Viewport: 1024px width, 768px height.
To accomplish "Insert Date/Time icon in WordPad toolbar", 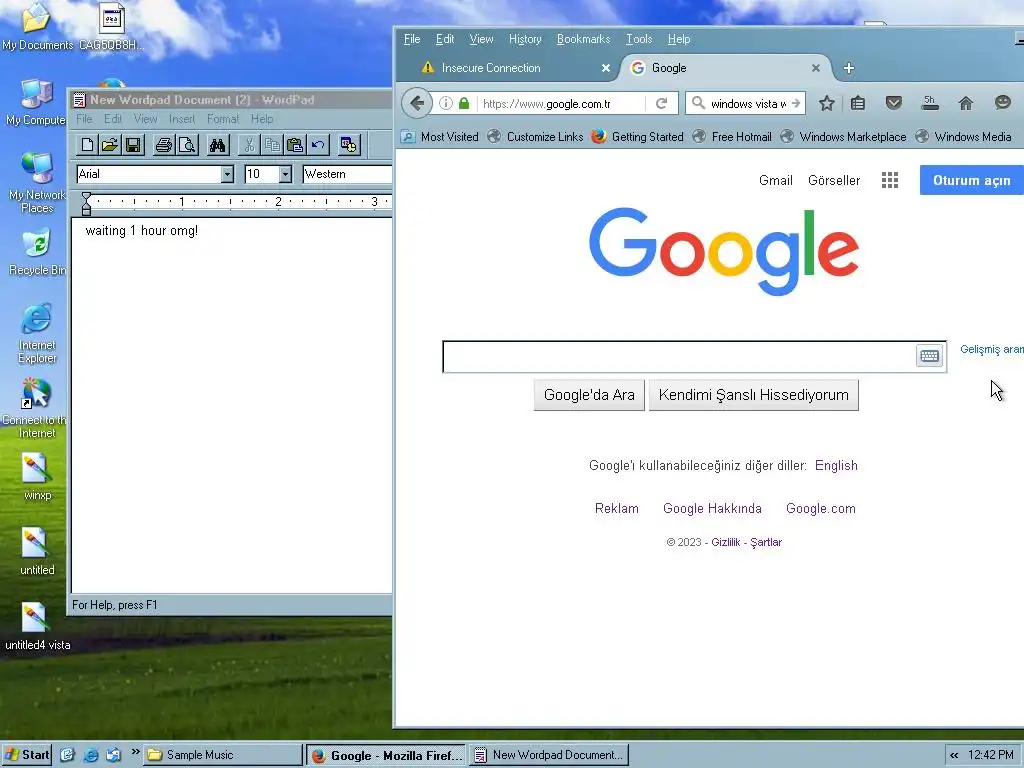I will coord(349,145).
